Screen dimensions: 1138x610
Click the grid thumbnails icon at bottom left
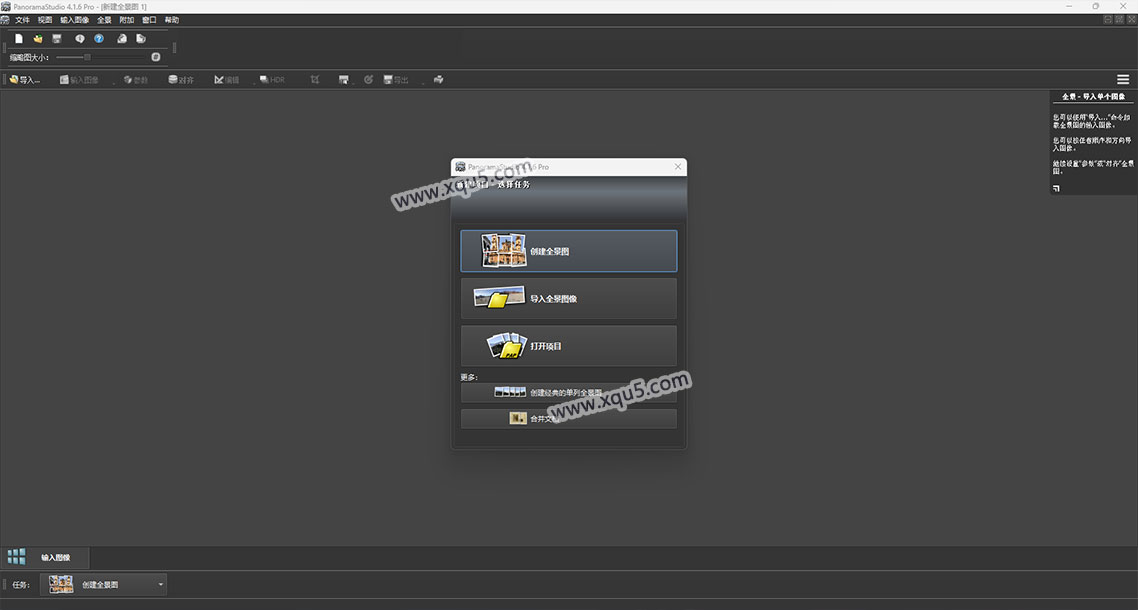[16, 557]
